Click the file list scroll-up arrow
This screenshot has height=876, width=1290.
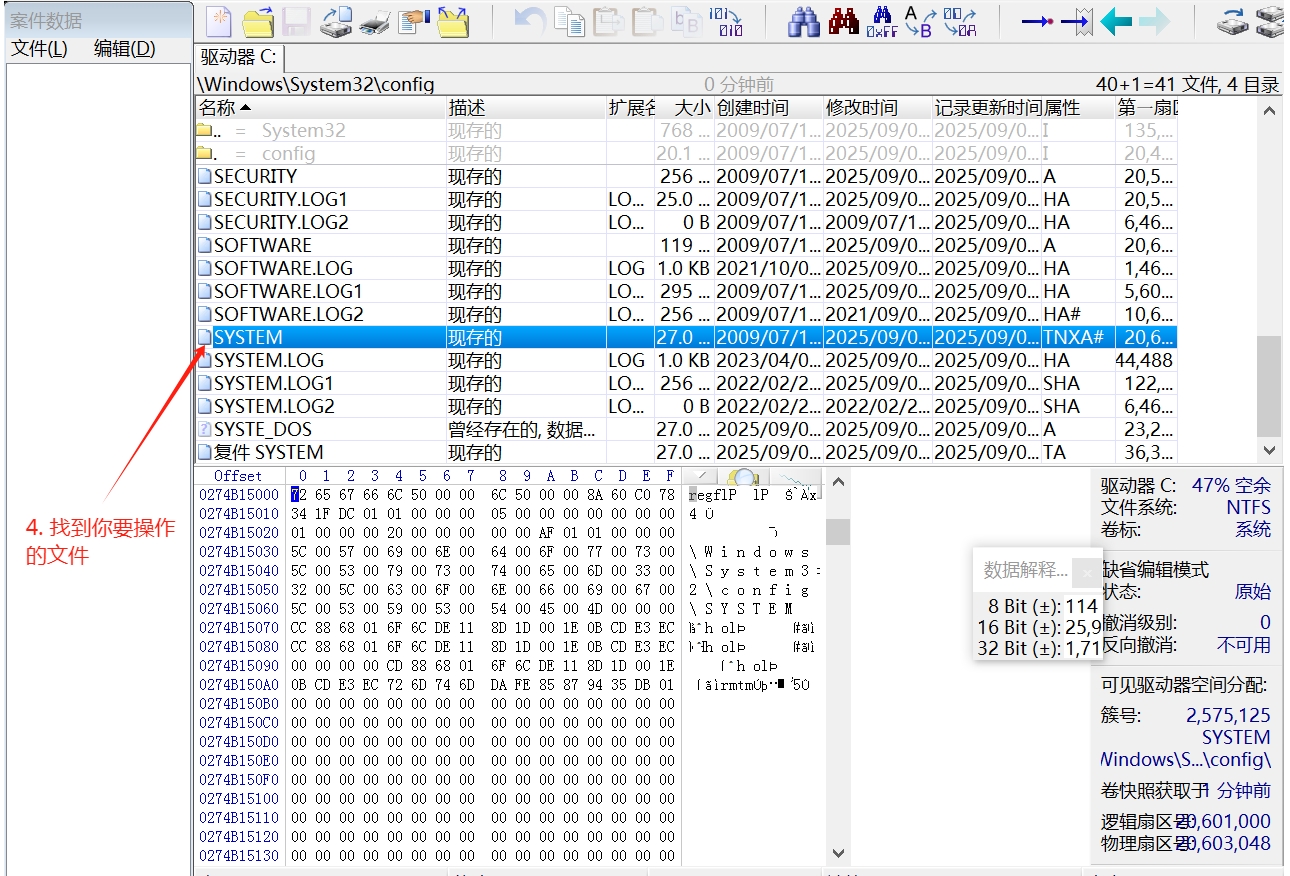click(x=1270, y=111)
